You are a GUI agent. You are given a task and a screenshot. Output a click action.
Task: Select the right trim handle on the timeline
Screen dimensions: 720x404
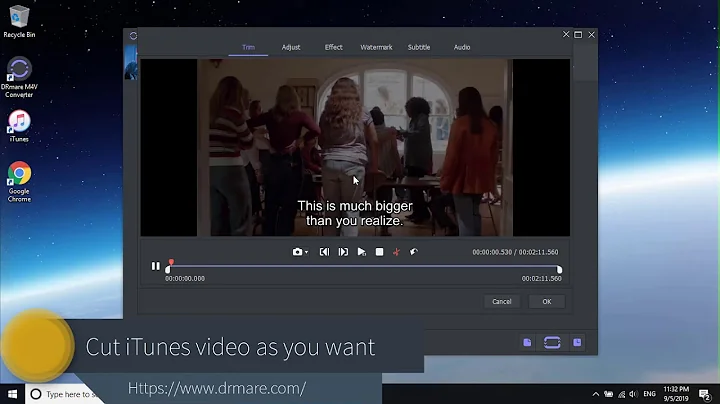[x=559, y=270]
